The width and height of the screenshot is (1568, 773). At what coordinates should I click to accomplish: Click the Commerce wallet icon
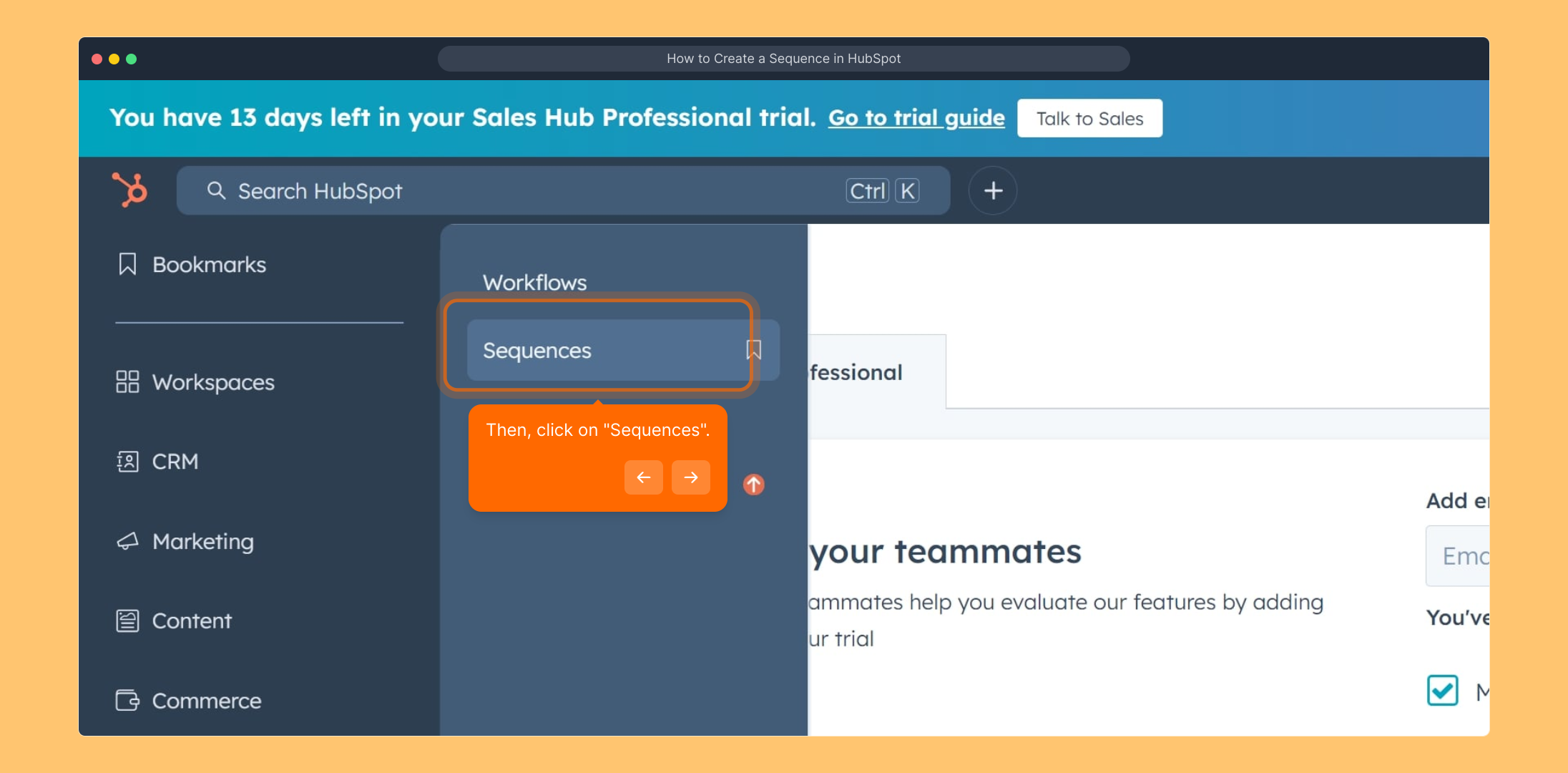pyautogui.click(x=127, y=700)
